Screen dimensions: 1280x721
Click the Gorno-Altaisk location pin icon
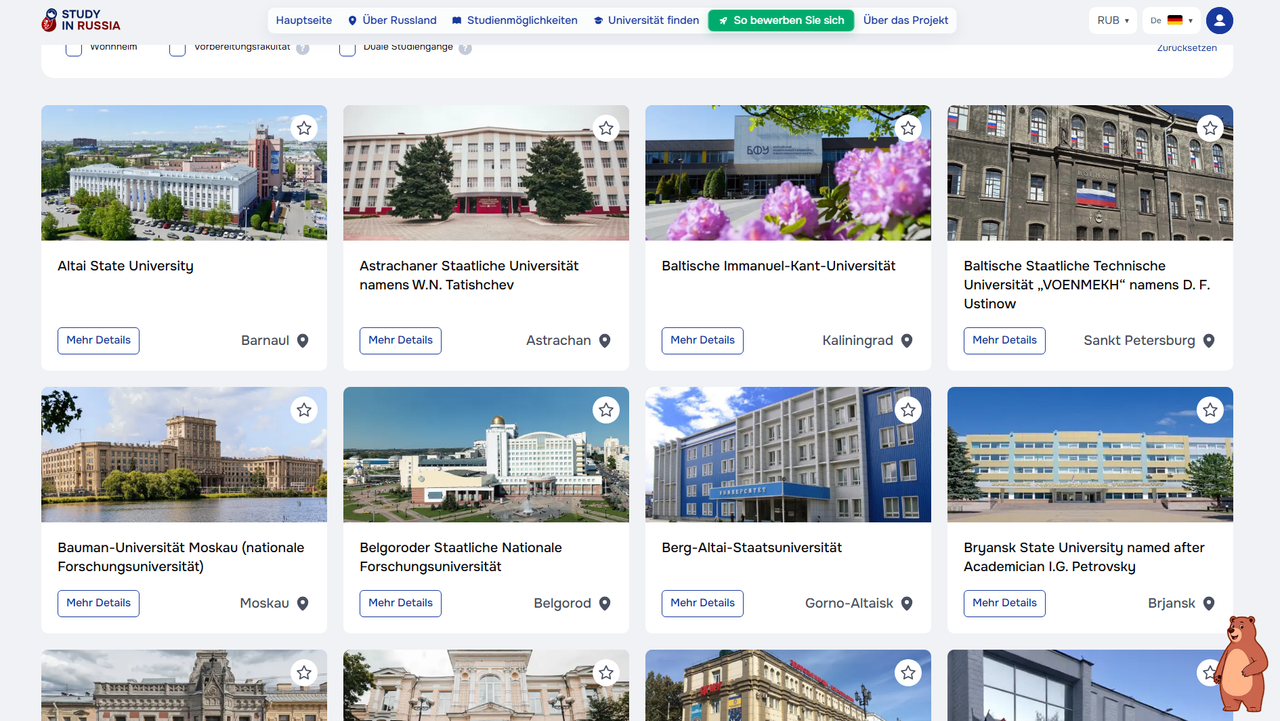click(x=907, y=604)
